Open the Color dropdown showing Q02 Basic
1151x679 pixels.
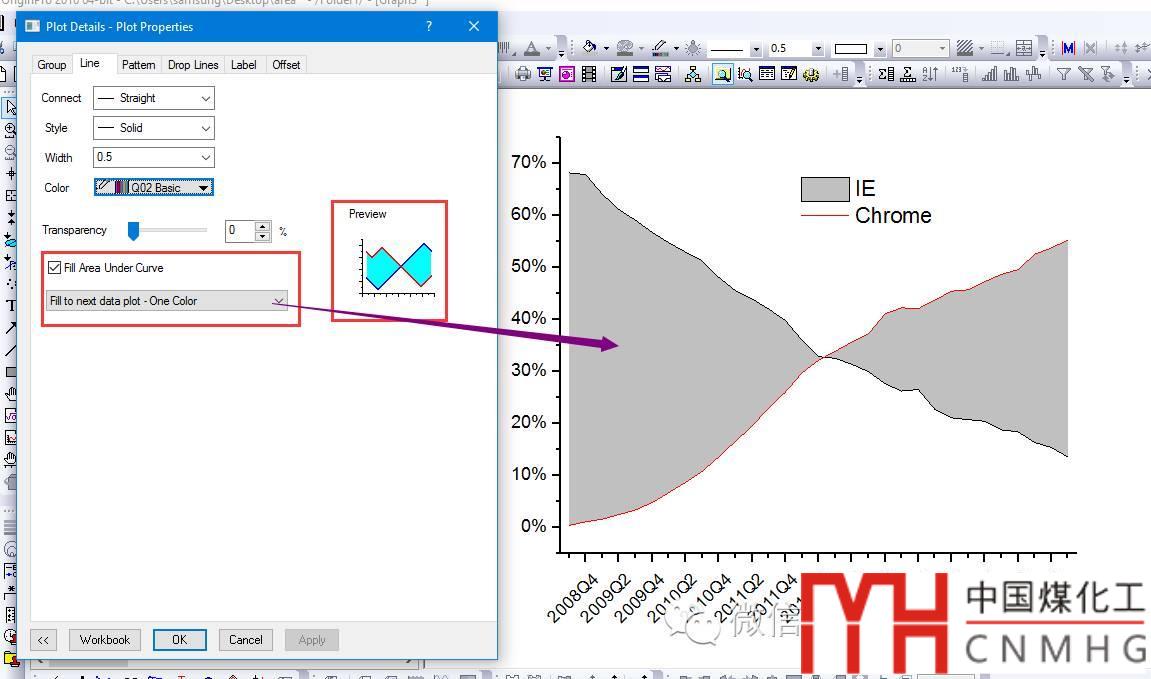[153, 187]
